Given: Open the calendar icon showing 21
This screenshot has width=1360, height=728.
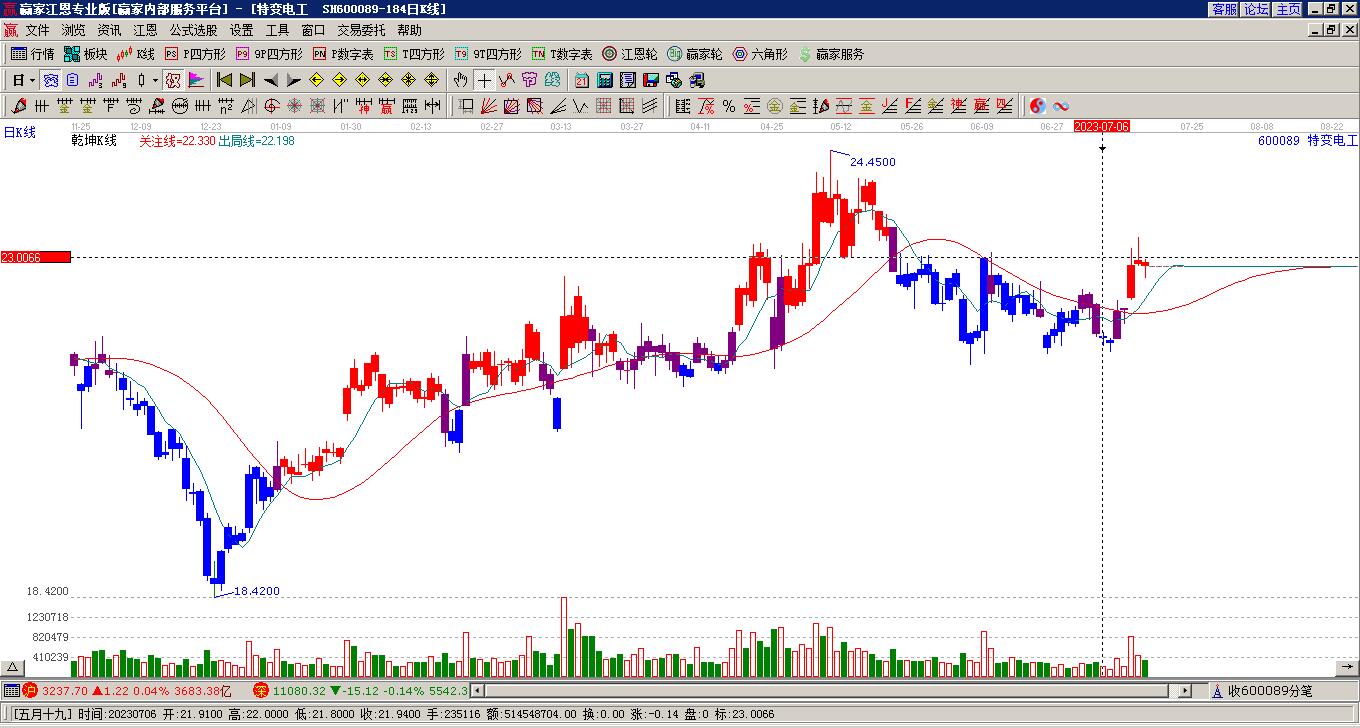Looking at the screenshot, I should pos(582,80).
